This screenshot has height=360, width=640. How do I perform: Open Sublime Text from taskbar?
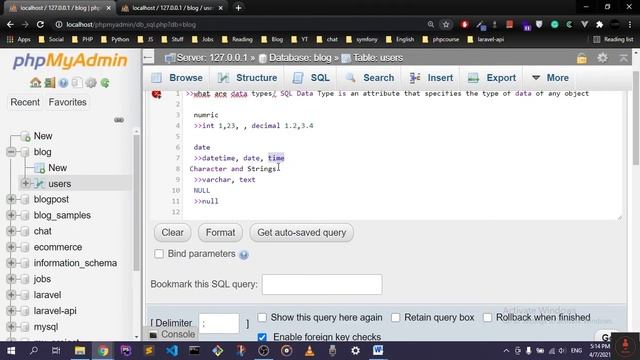coord(149,350)
